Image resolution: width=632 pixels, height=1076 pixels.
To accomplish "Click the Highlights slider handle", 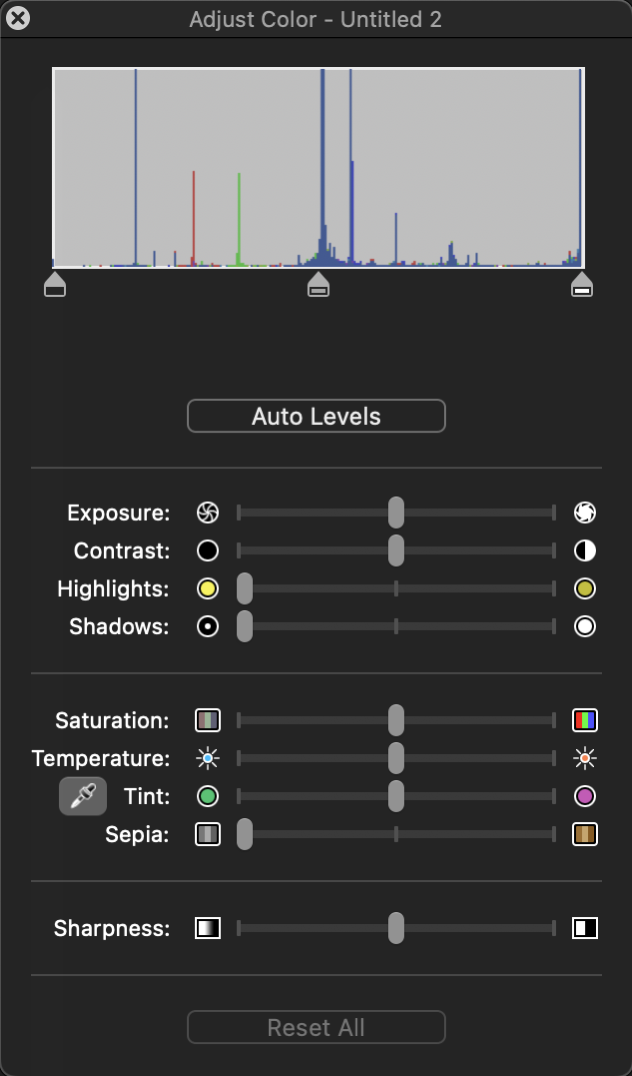I will pos(244,589).
